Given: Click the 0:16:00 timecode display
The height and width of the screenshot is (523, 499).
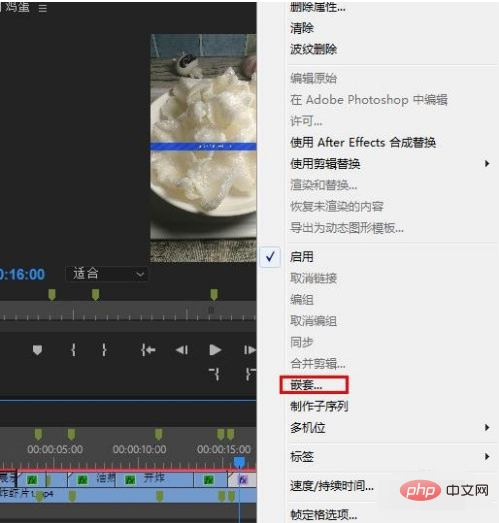Looking at the screenshot, I should pos(22,275).
